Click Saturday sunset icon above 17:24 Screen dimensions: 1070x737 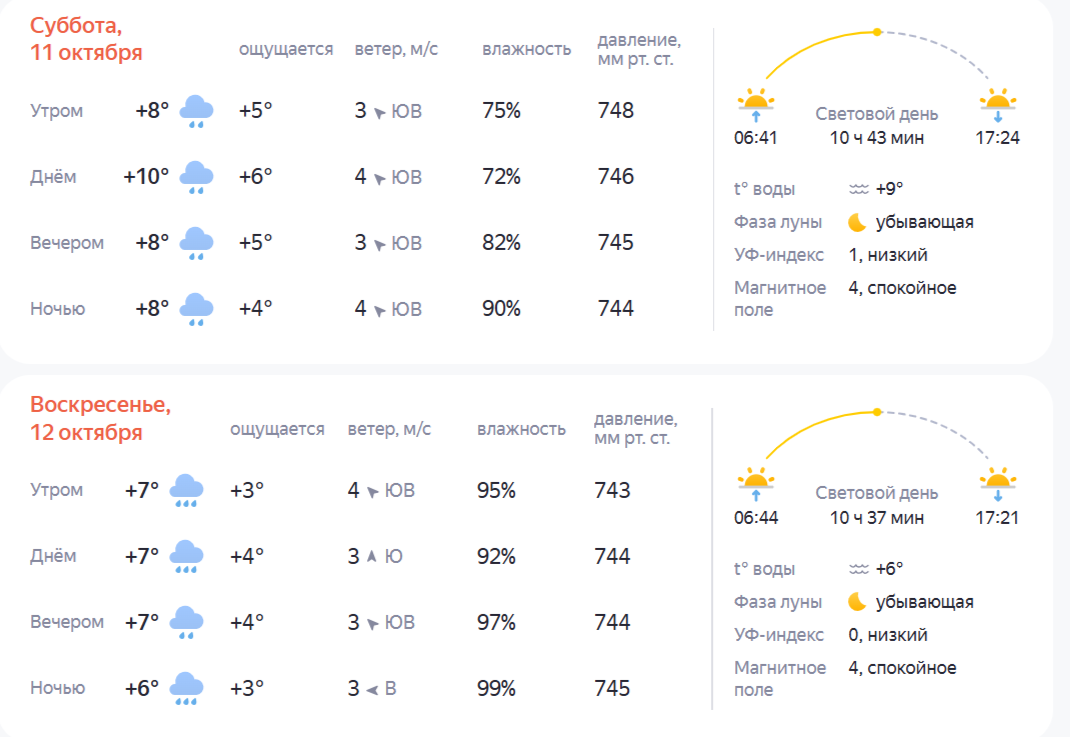[998, 104]
